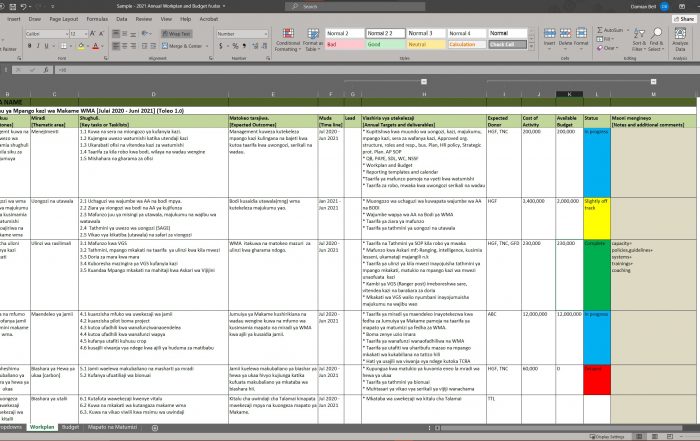This screenshot has width=700, height=441.
Task: Toggle Italic formatting
Action: (38, 46)
